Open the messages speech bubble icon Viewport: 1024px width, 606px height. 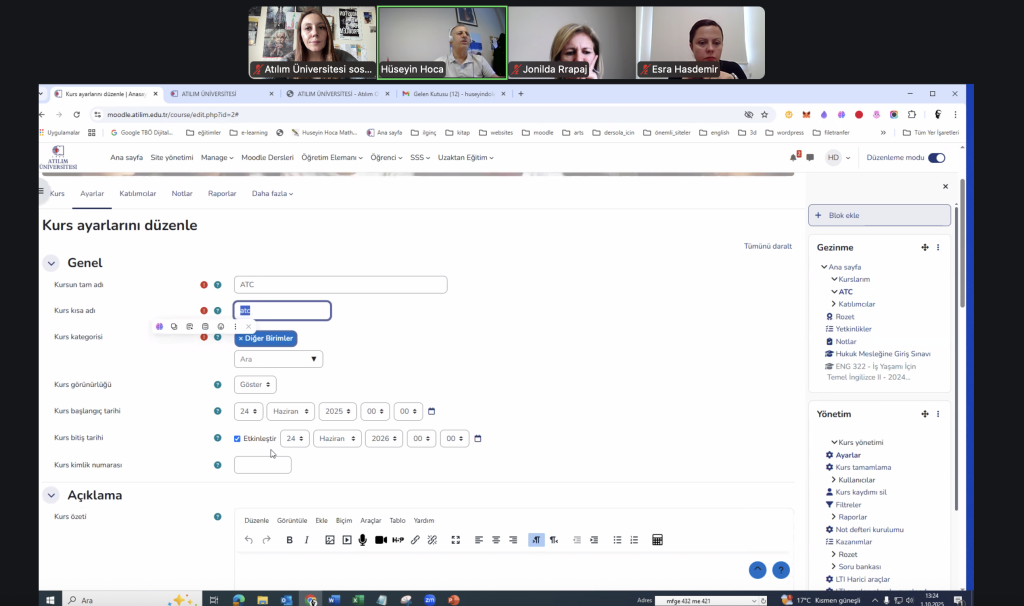(x=810, y=157)
